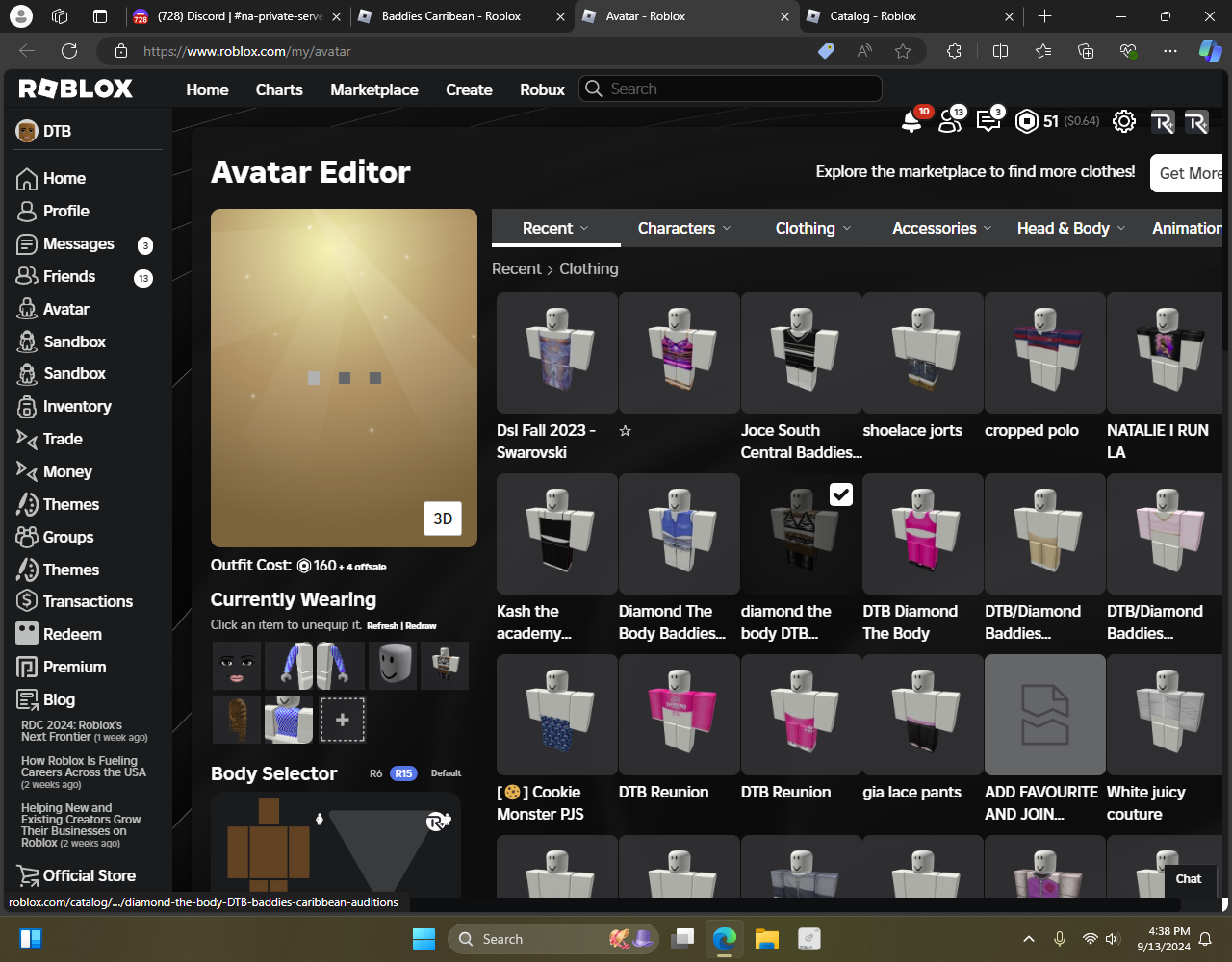Viewport: 1232px width, 962px height.
Task: Expand the Characters dropdown
Action: [x=684, y=228]
